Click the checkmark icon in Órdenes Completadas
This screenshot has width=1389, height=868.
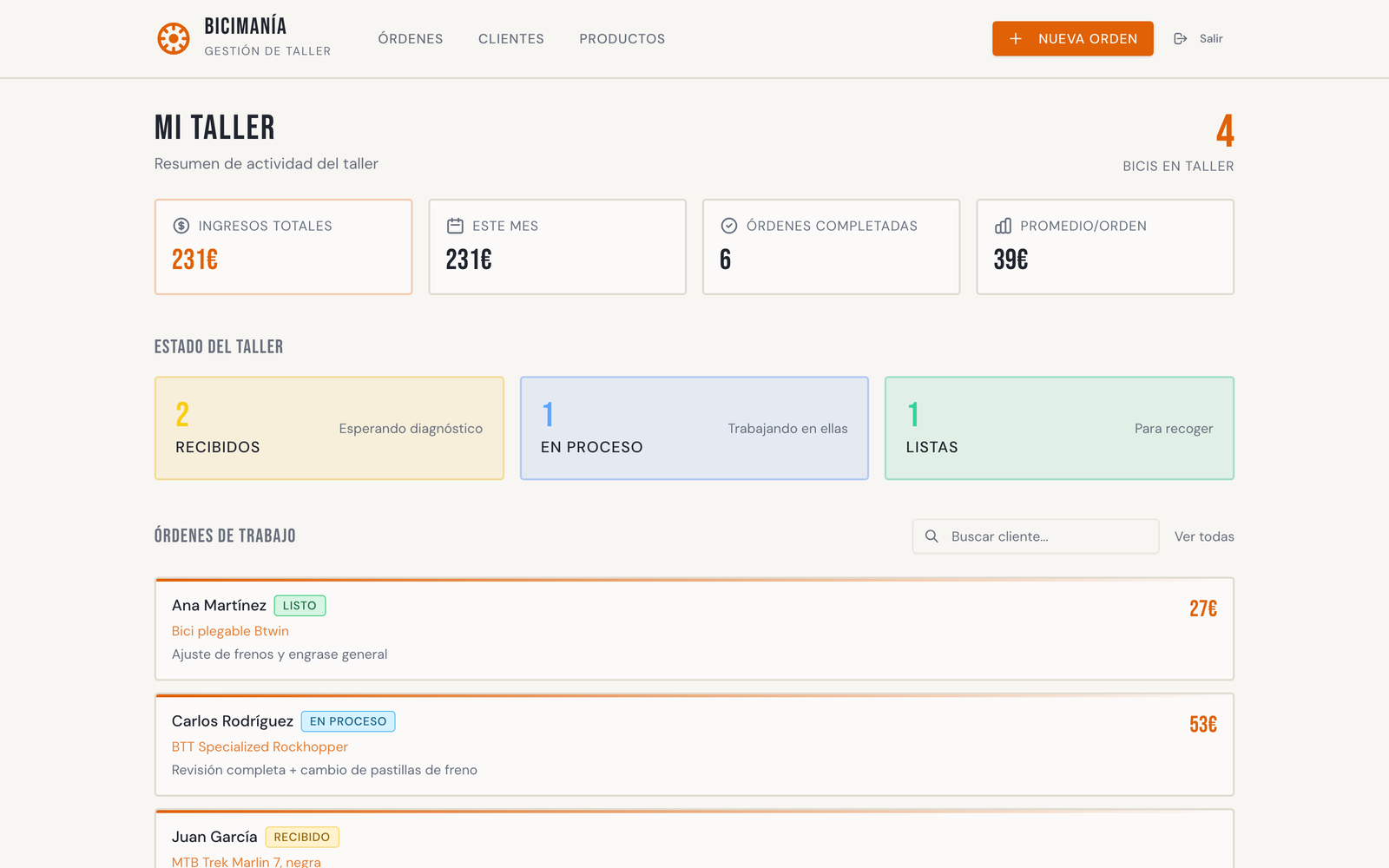click(729, 226)
